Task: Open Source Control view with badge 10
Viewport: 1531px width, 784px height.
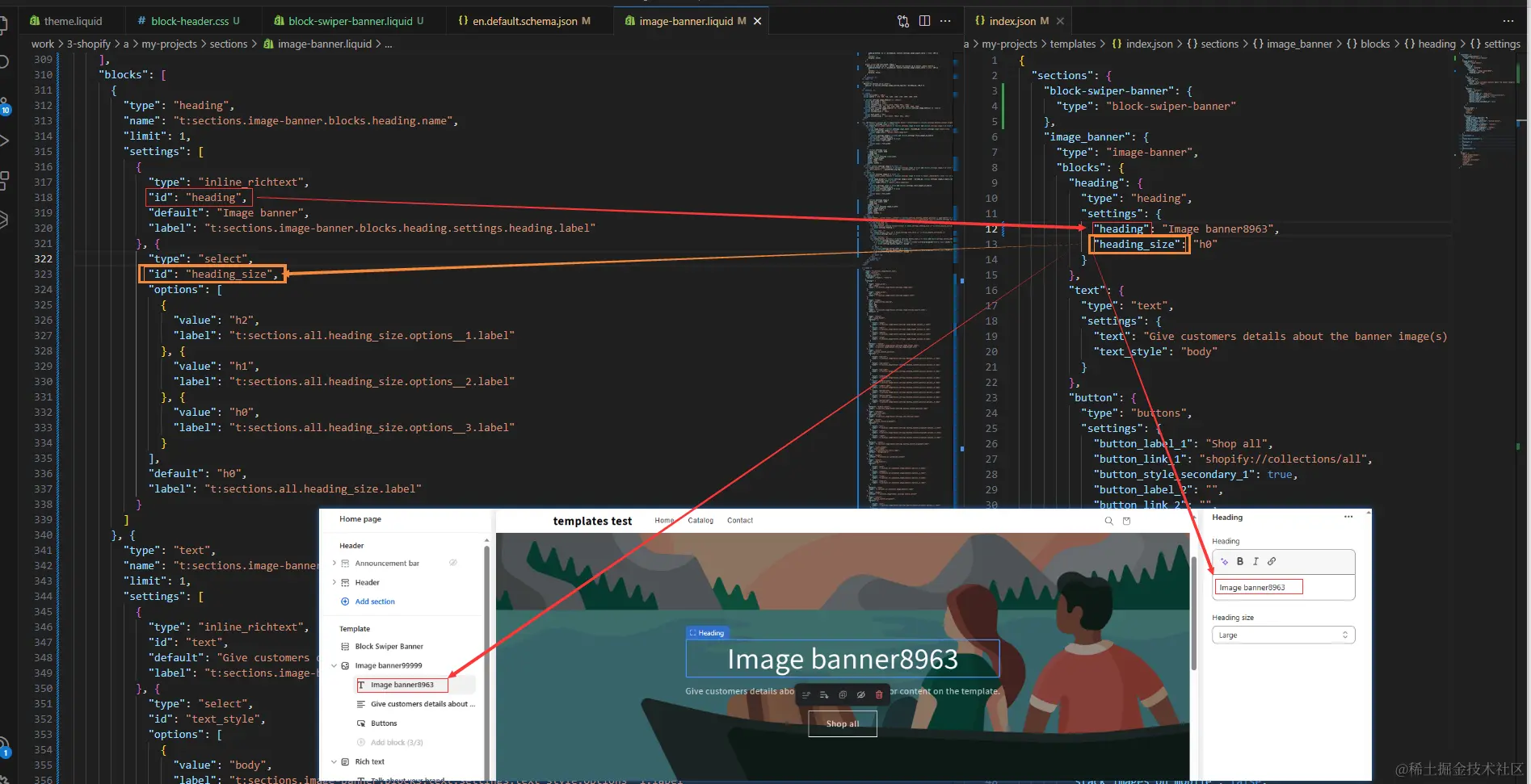Action: [x=4, y=105]
